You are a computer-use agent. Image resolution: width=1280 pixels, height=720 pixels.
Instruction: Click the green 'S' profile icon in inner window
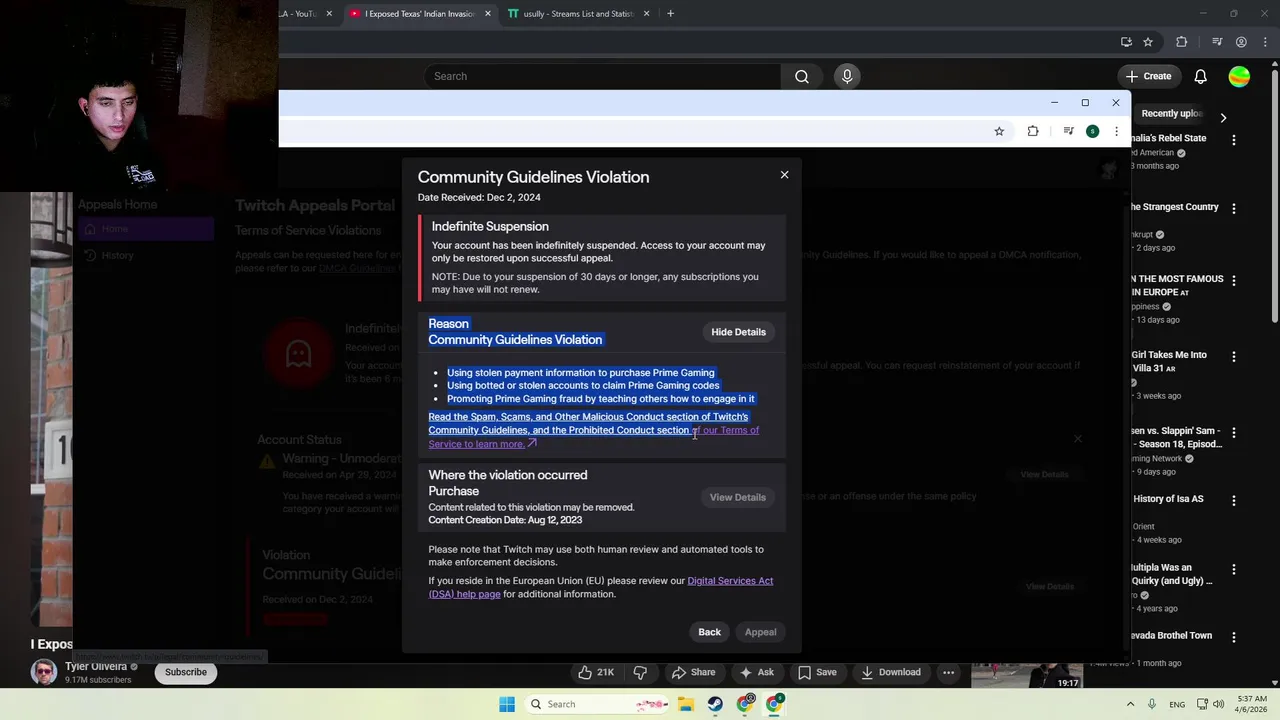[1092, 131]
